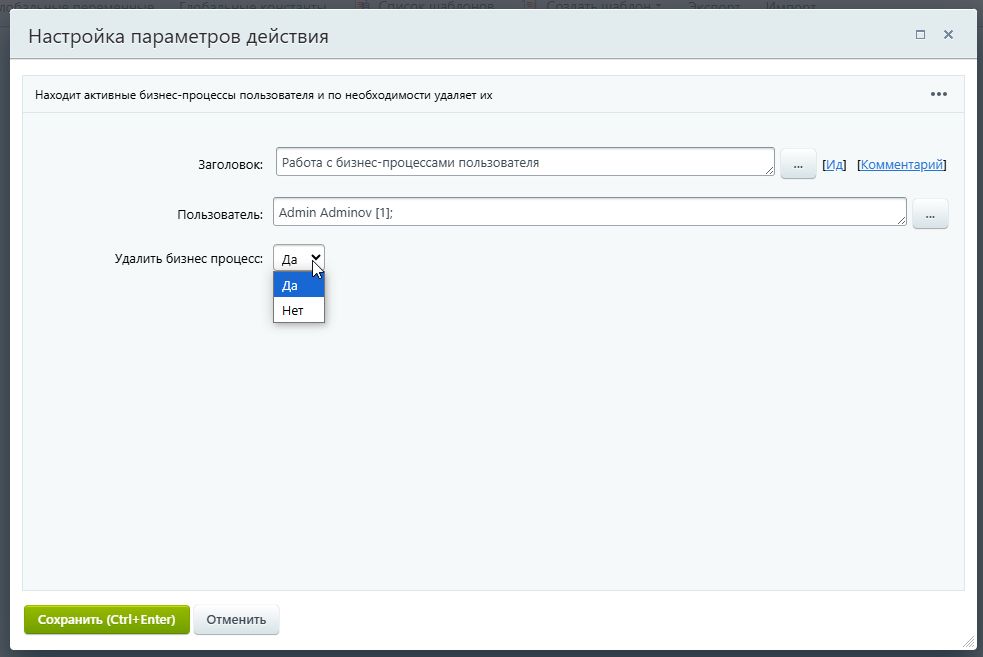This screenshot has height=657, width=983.
Task: Click the resize grip of Пользователь textarea
Action: (x=901, y=221)
